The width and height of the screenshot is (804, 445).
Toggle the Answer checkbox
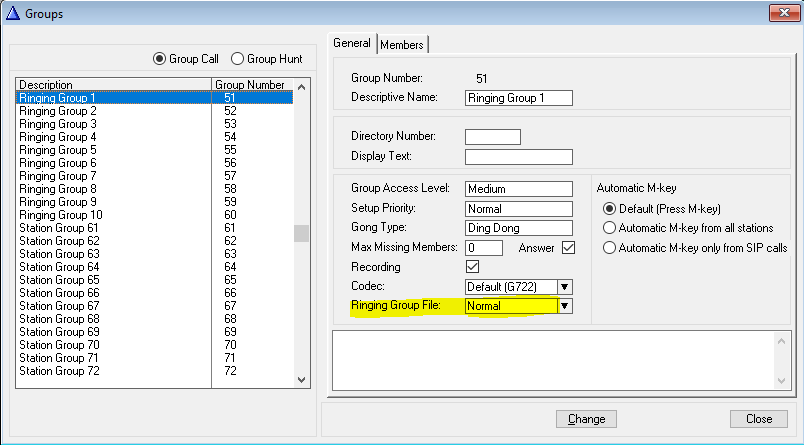(x=568, y=248)
